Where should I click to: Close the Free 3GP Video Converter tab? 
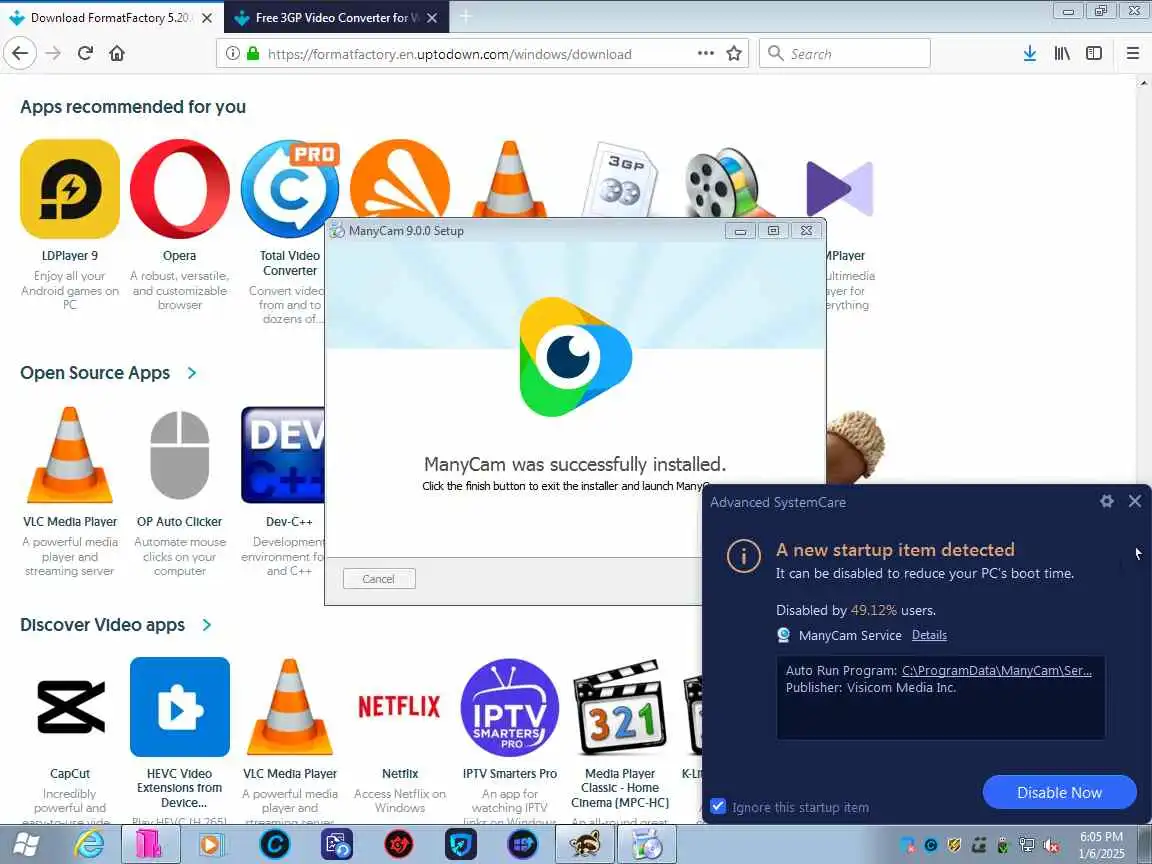click(x=432, y=18)
